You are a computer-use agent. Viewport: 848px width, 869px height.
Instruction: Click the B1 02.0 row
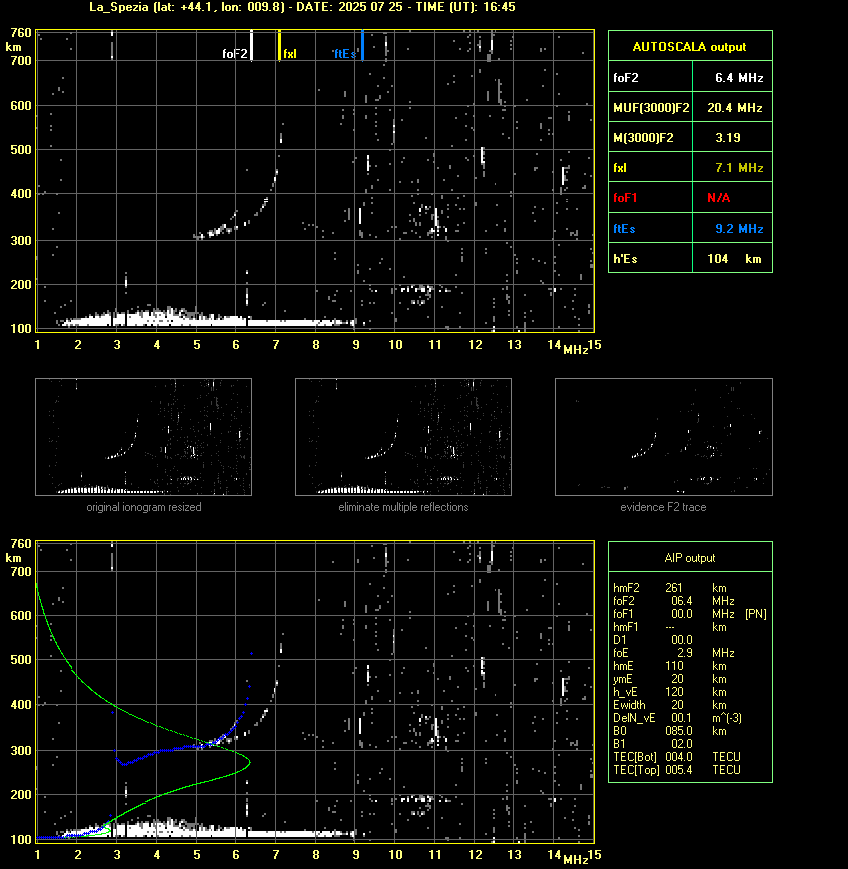point(653,743)
